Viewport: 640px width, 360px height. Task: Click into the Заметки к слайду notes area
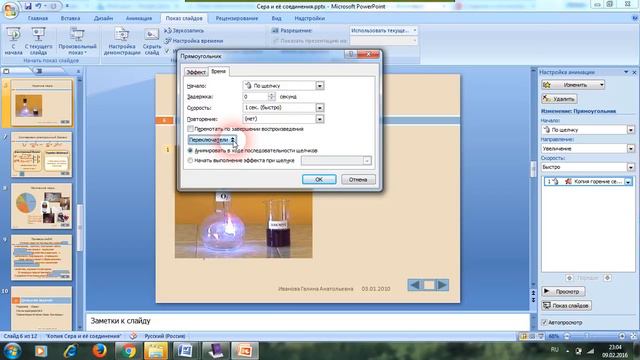click(x=308, y=321)
